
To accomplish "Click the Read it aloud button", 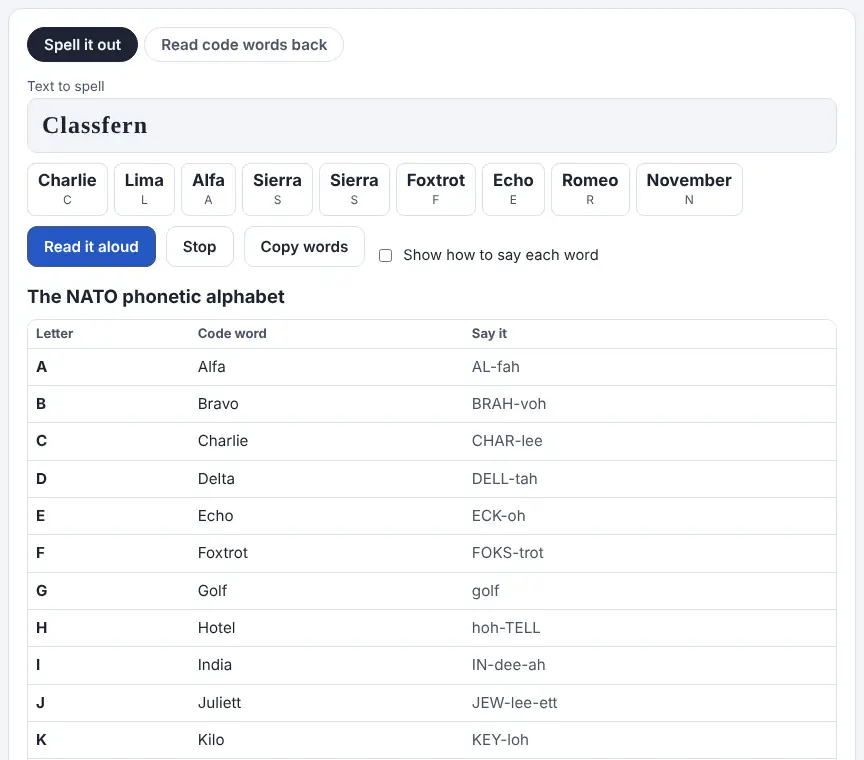I will click(x=91, y=246).
